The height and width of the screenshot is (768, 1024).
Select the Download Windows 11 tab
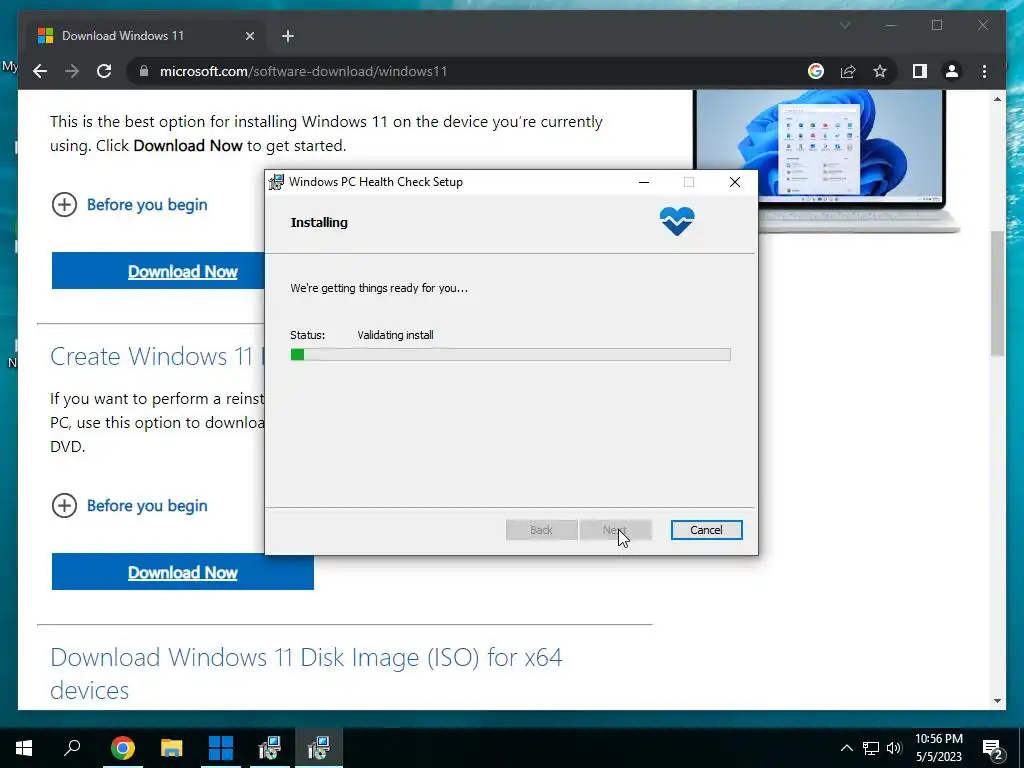pos(145,36)
